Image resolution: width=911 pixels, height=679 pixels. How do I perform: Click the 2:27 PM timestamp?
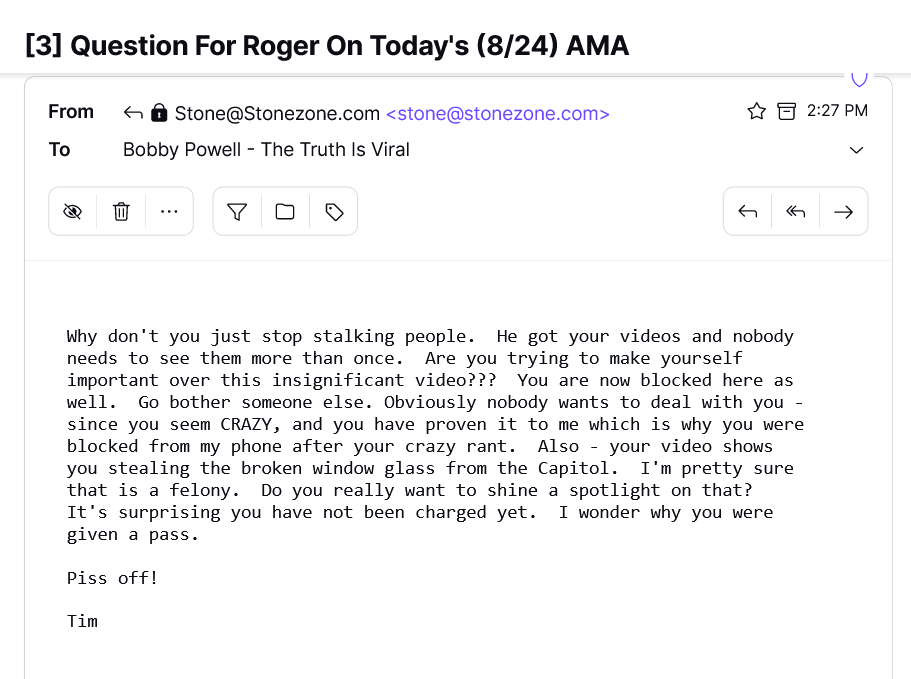[836, 111]
